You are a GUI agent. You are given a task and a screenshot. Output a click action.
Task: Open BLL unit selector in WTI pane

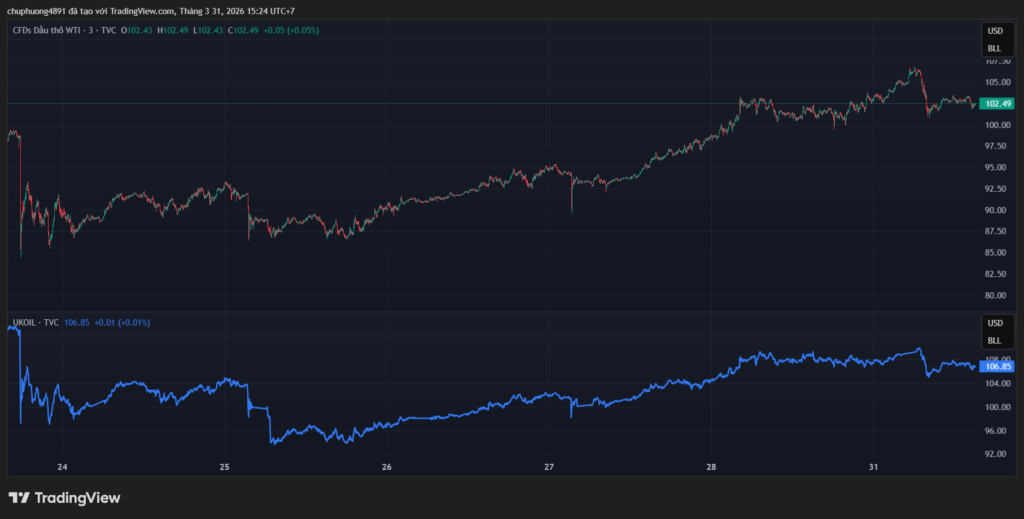(994, 48)
